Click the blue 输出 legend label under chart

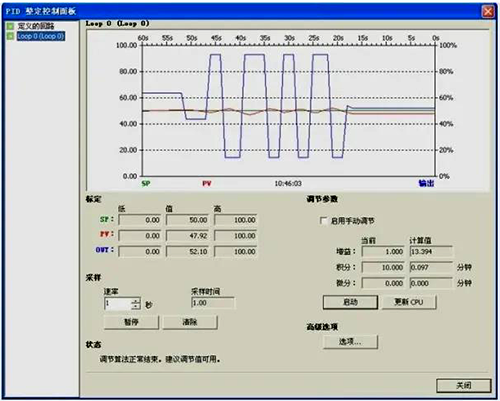426,183
